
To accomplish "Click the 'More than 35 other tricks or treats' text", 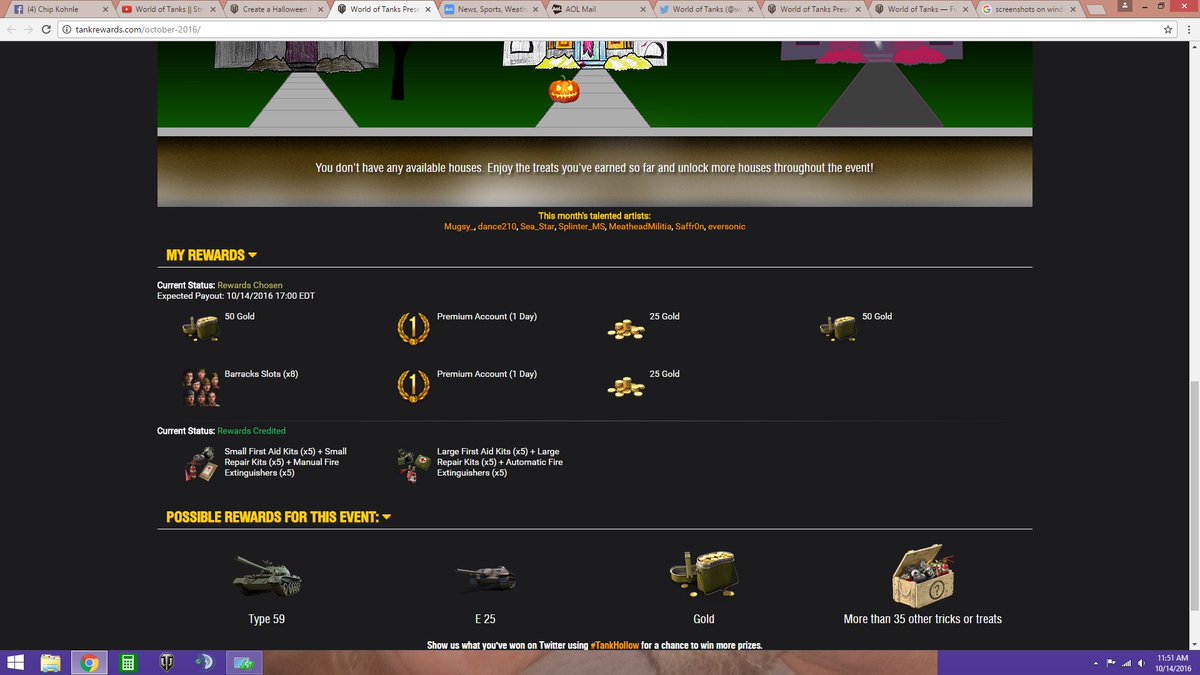I will click(923, 619).
